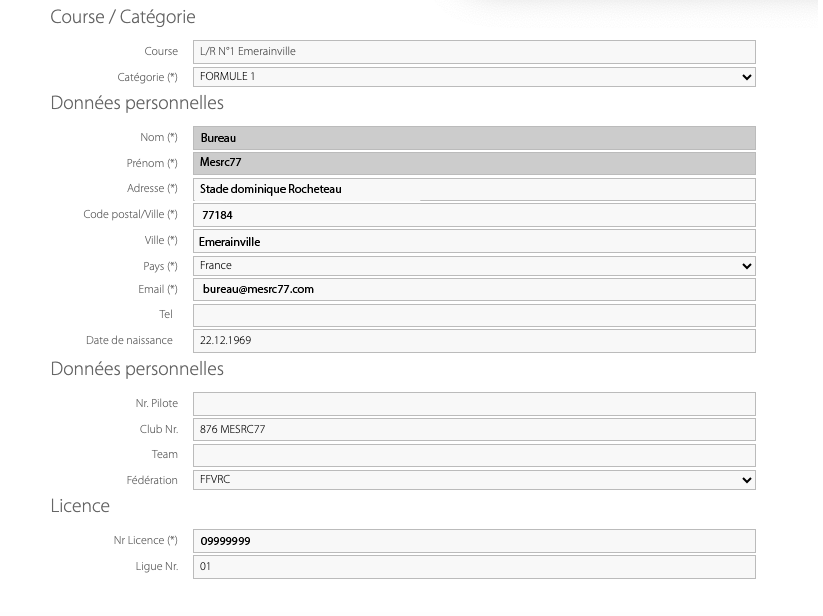
Task: Click the Code postal field showing 77184
Action: pos(474,215)
